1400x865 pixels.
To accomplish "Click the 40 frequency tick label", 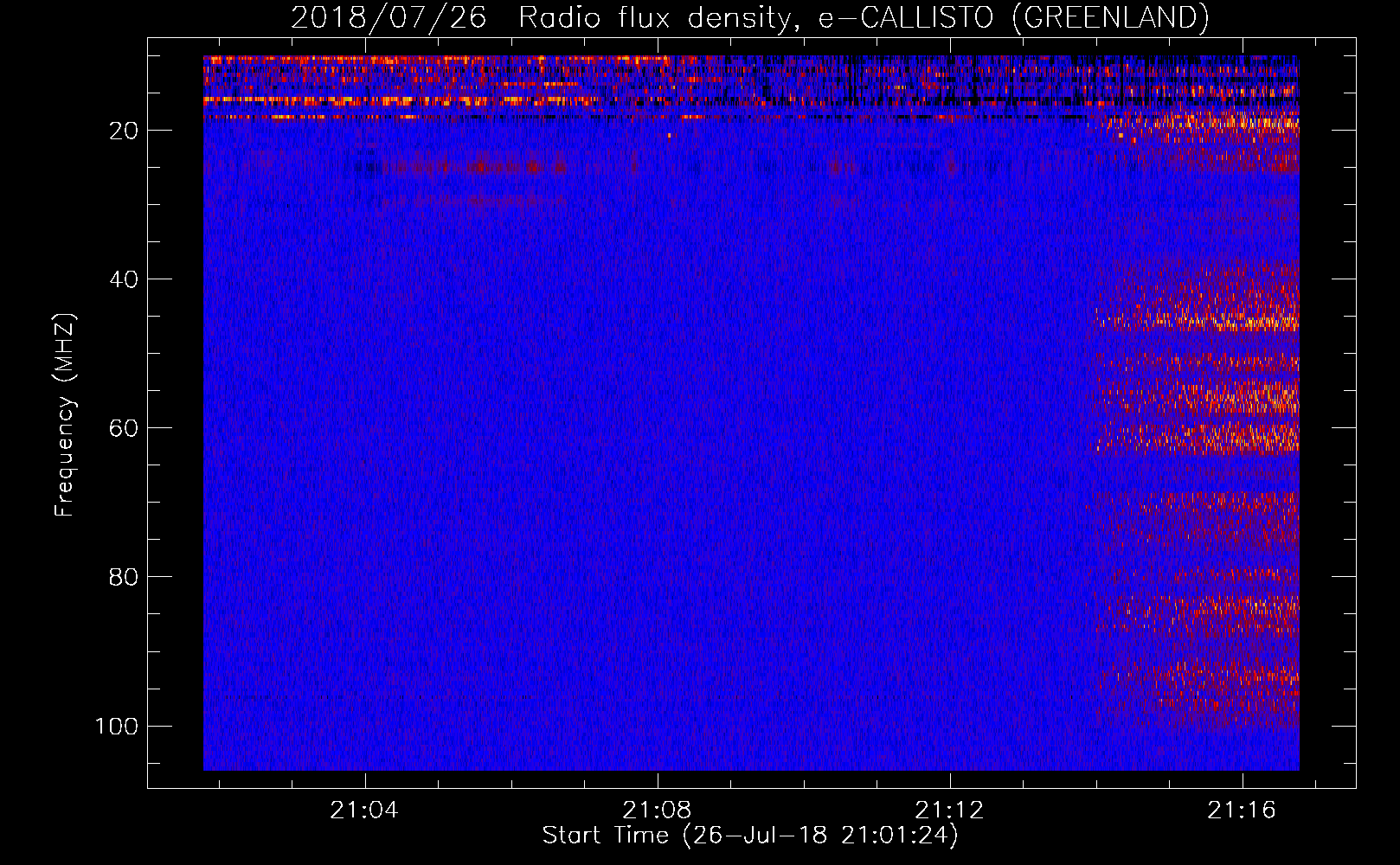I will tap(124, 279).
